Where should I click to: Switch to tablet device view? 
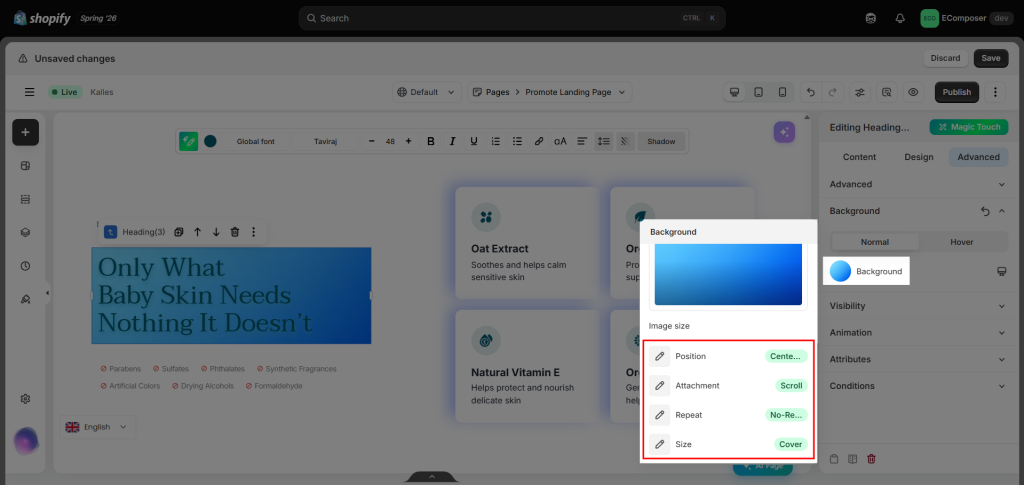click(x=758, y=92)
